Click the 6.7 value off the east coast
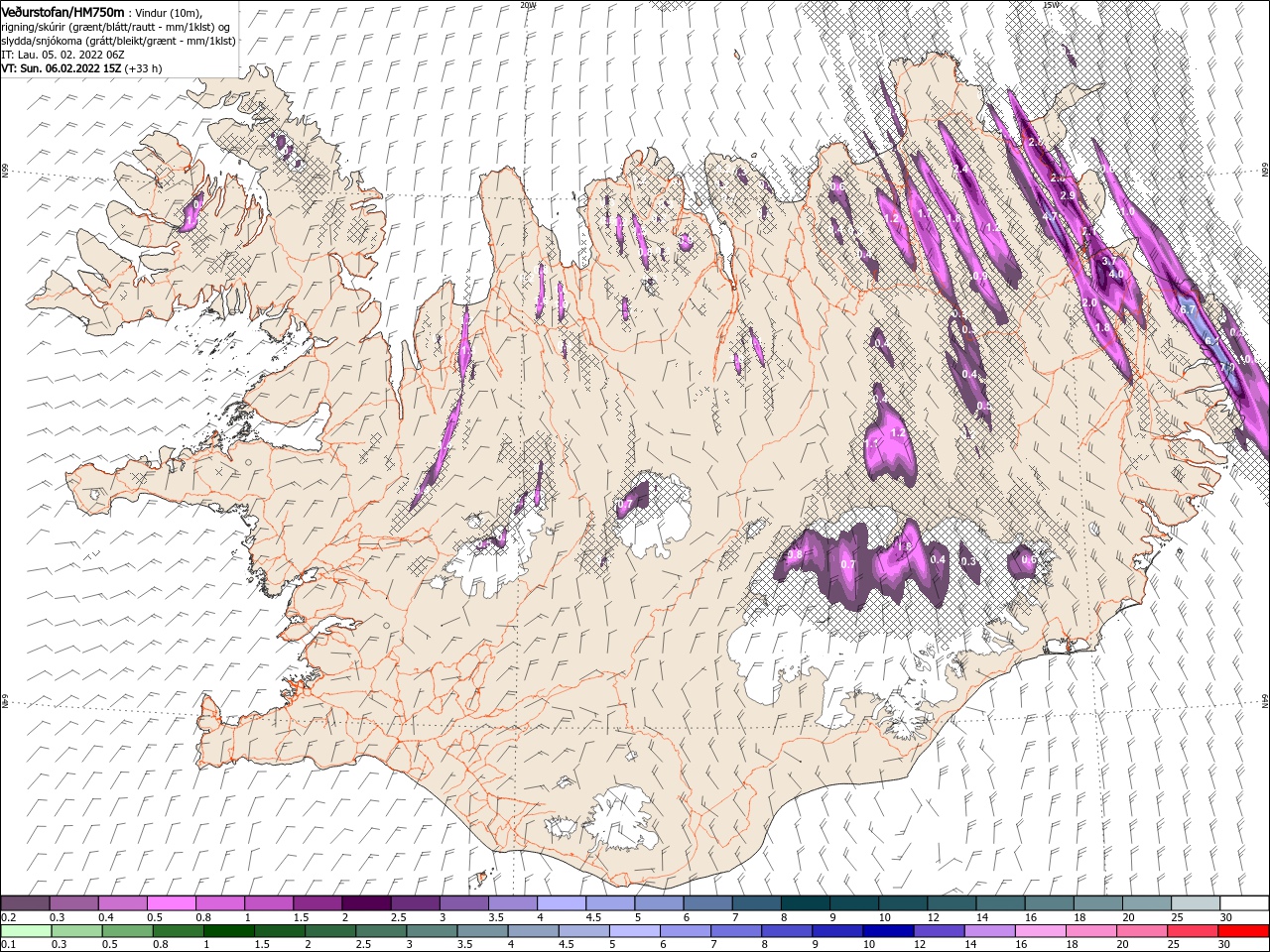1270x952 pixels. 1189,309
